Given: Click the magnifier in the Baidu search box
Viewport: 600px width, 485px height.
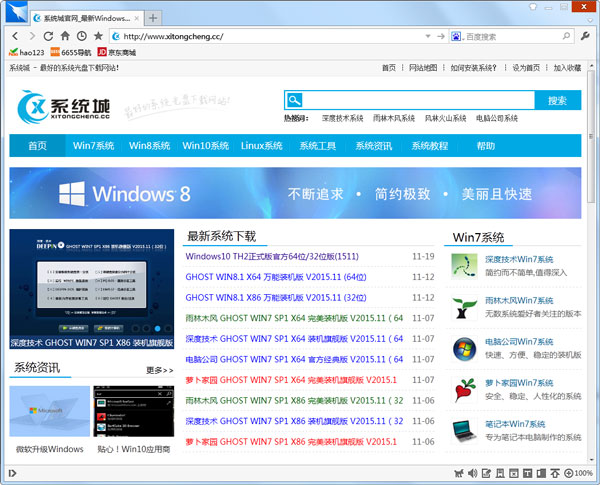Looking at the screenshot, I should (566, 36).
